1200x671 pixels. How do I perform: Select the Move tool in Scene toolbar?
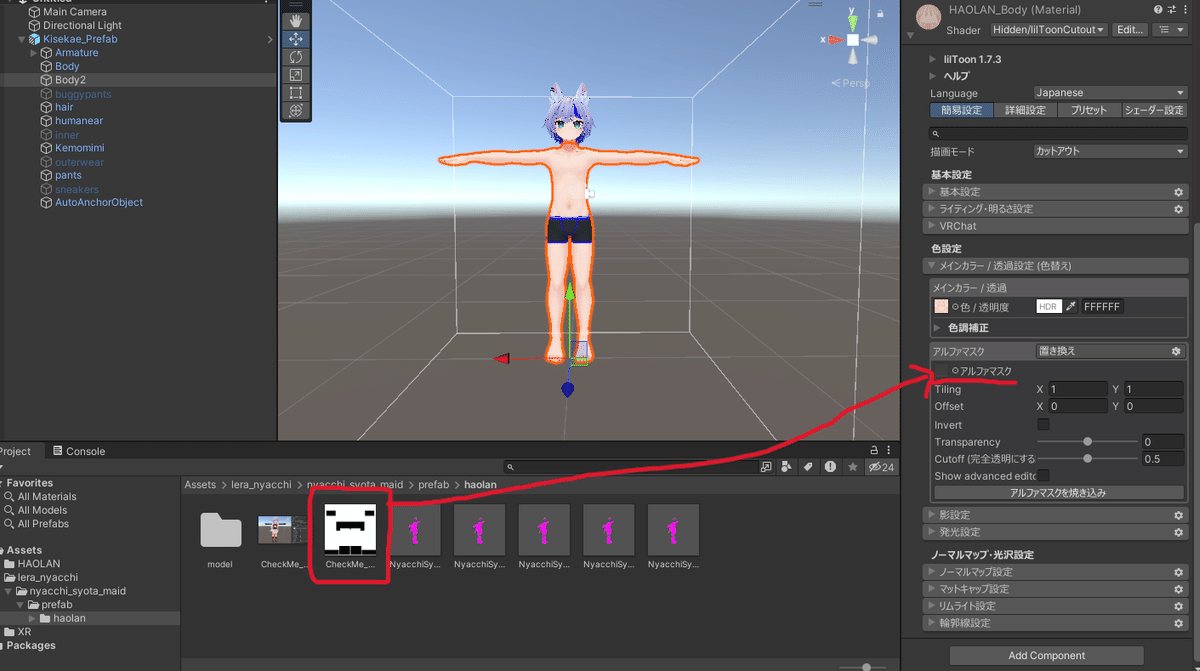pyautogui.click(x=297, y=39)
